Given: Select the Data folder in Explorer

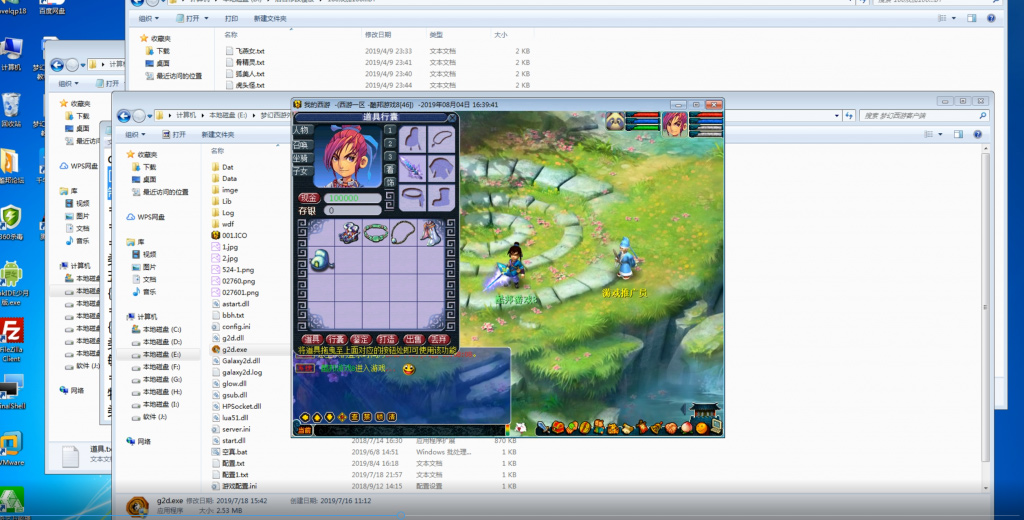Looking at the screenshot, I should point(229,178).
